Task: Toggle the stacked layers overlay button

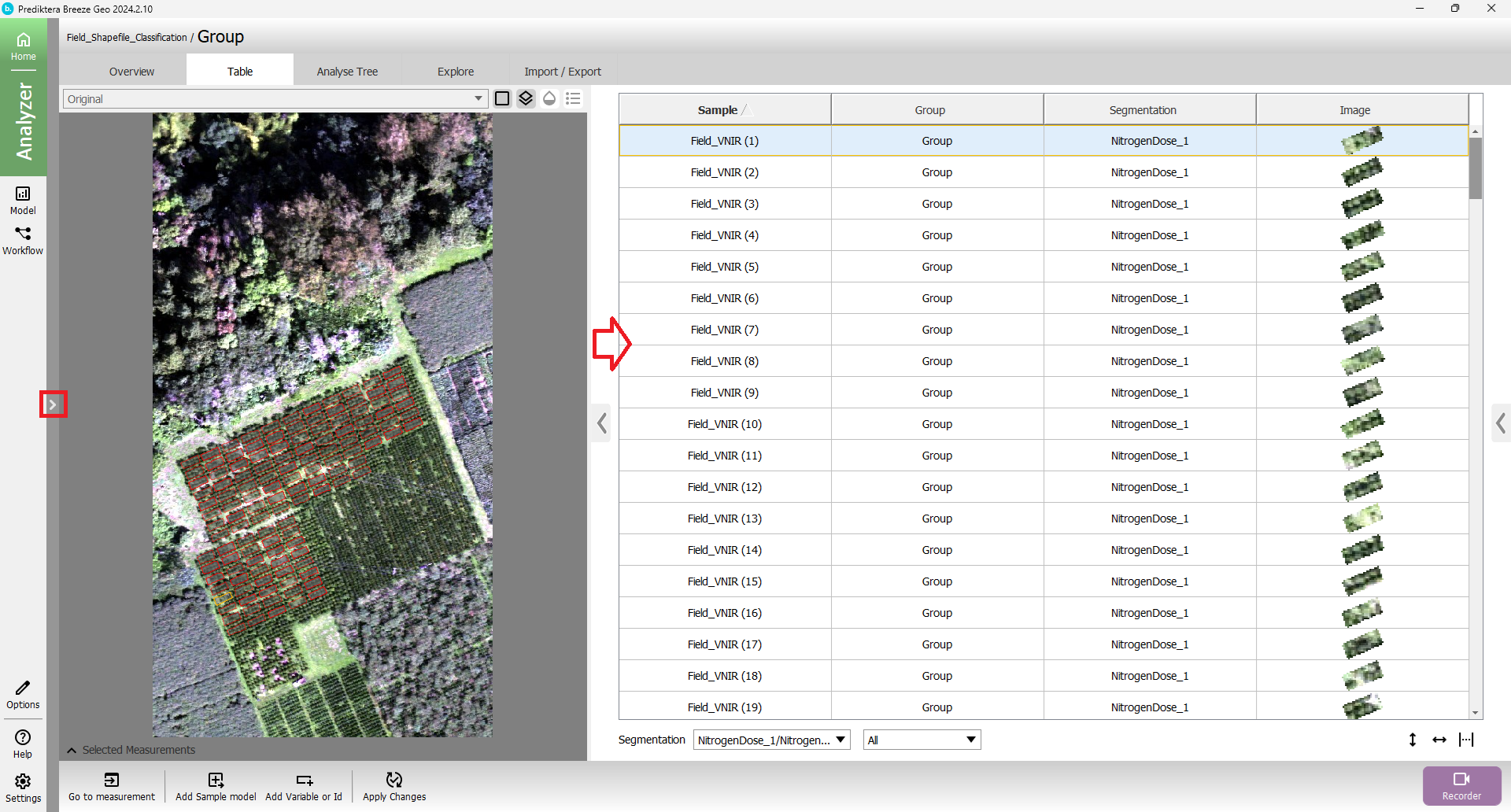Action: pyautogui.click(x=526, y=98)
